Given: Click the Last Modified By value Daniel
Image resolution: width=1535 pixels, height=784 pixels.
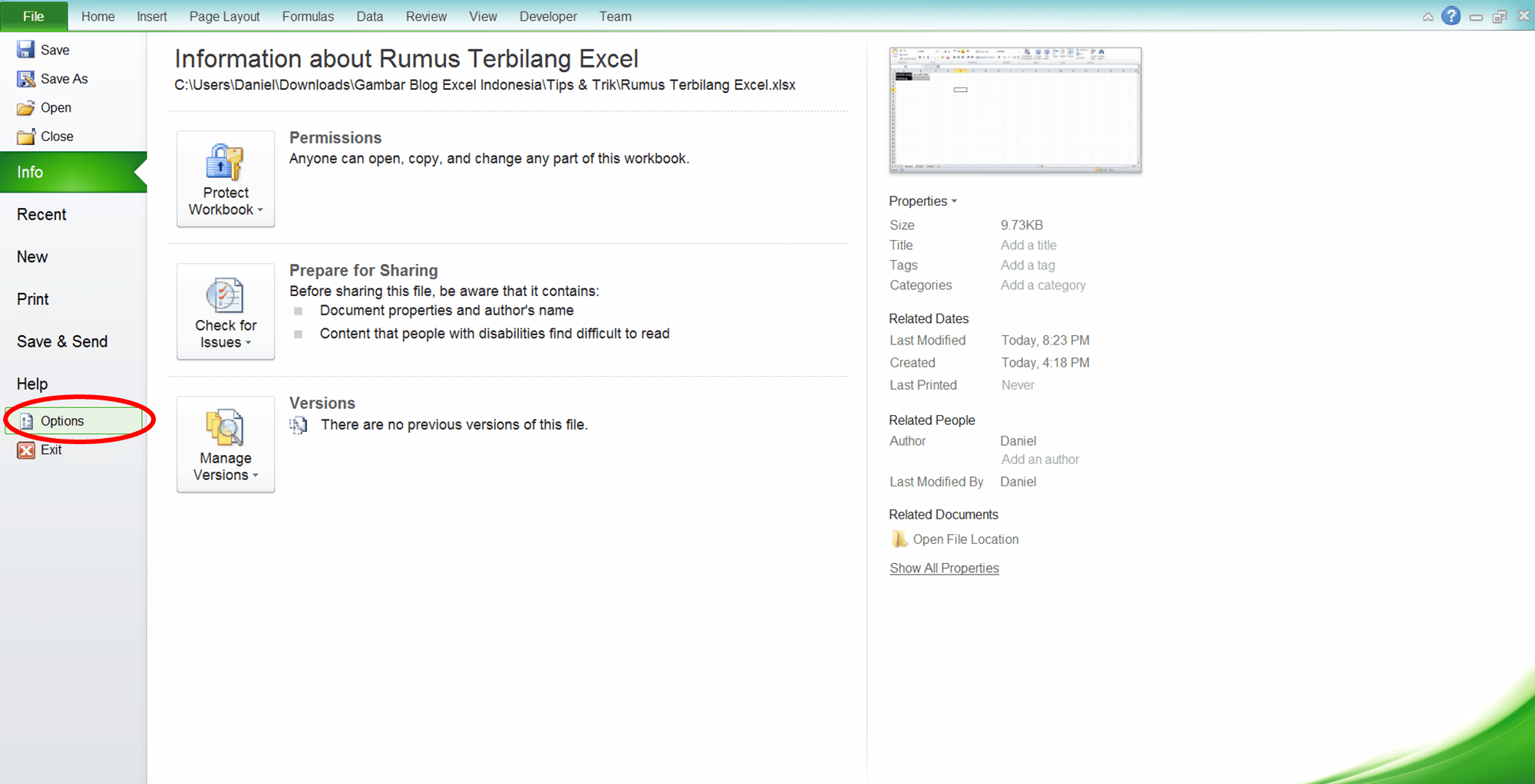Looking at the screenshot, I should (1018, 482).
